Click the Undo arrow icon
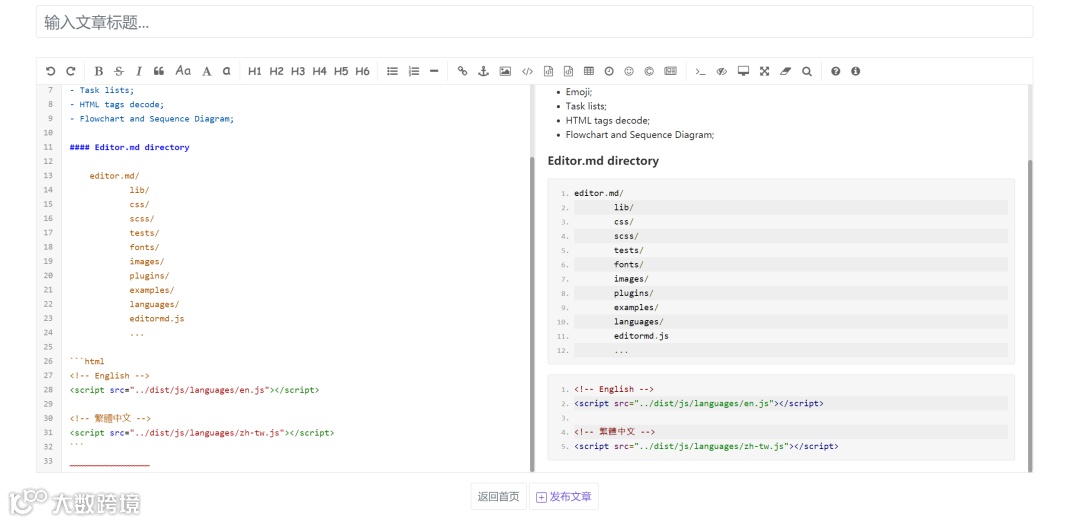The height and width of the screenshot is (523, 1080). 50,71
